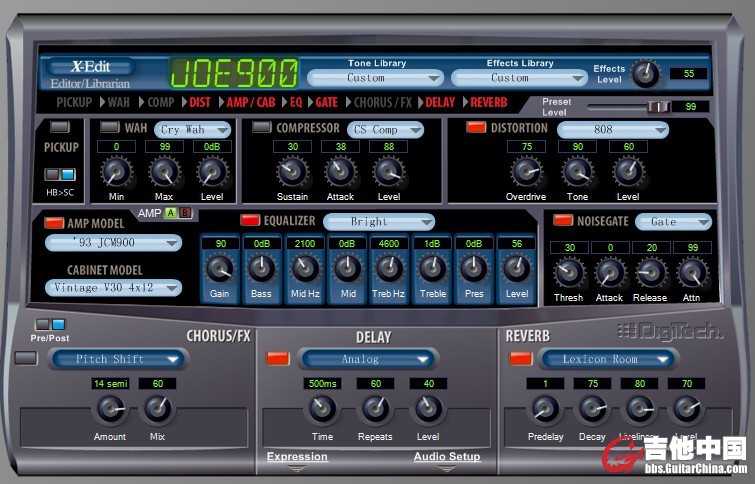Expand the Cabinet Model Vintage V30 dropdown
The image size is (755, 484).
pyautogui.click(x=113, y=288)
